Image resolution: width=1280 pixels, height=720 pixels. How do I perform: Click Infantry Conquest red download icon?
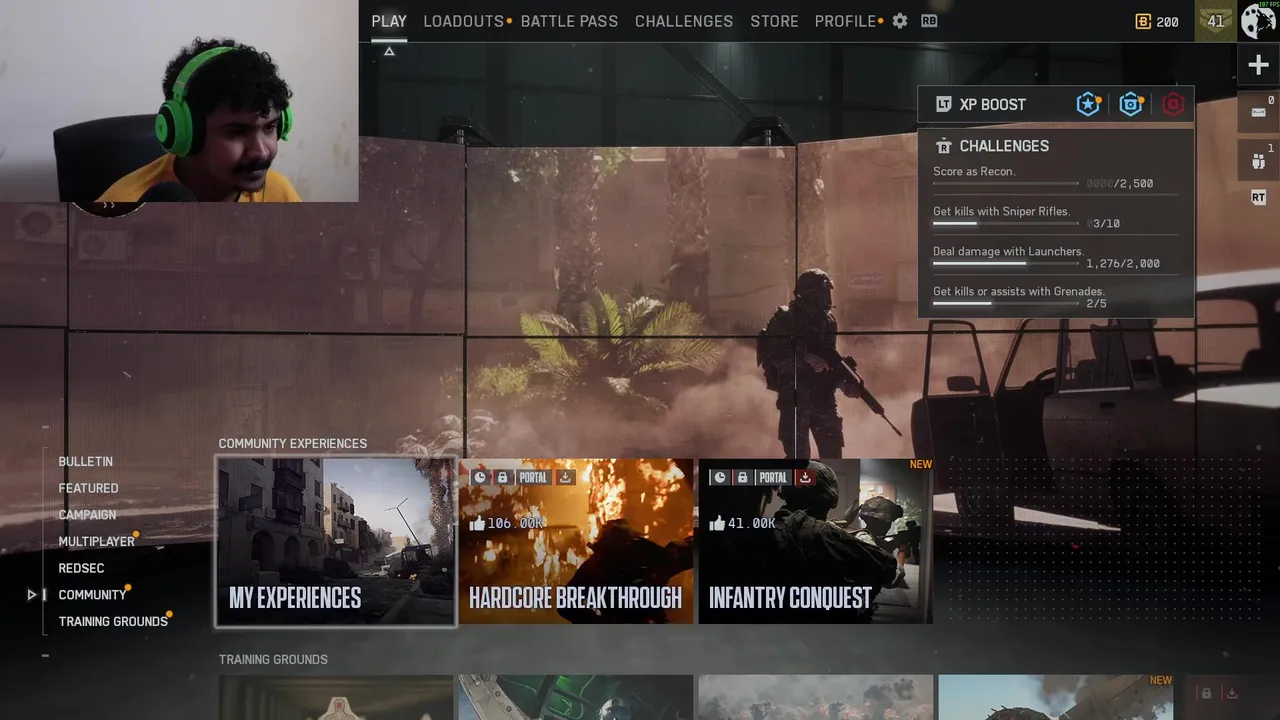coord(805,478)
